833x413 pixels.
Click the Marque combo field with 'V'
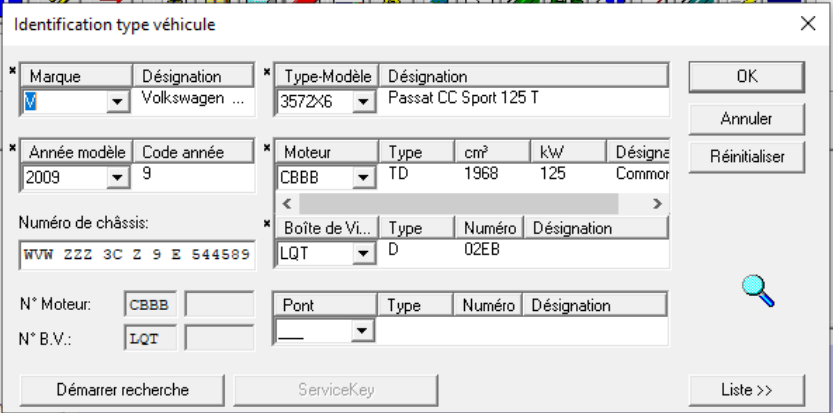click(x=65, y=101)
